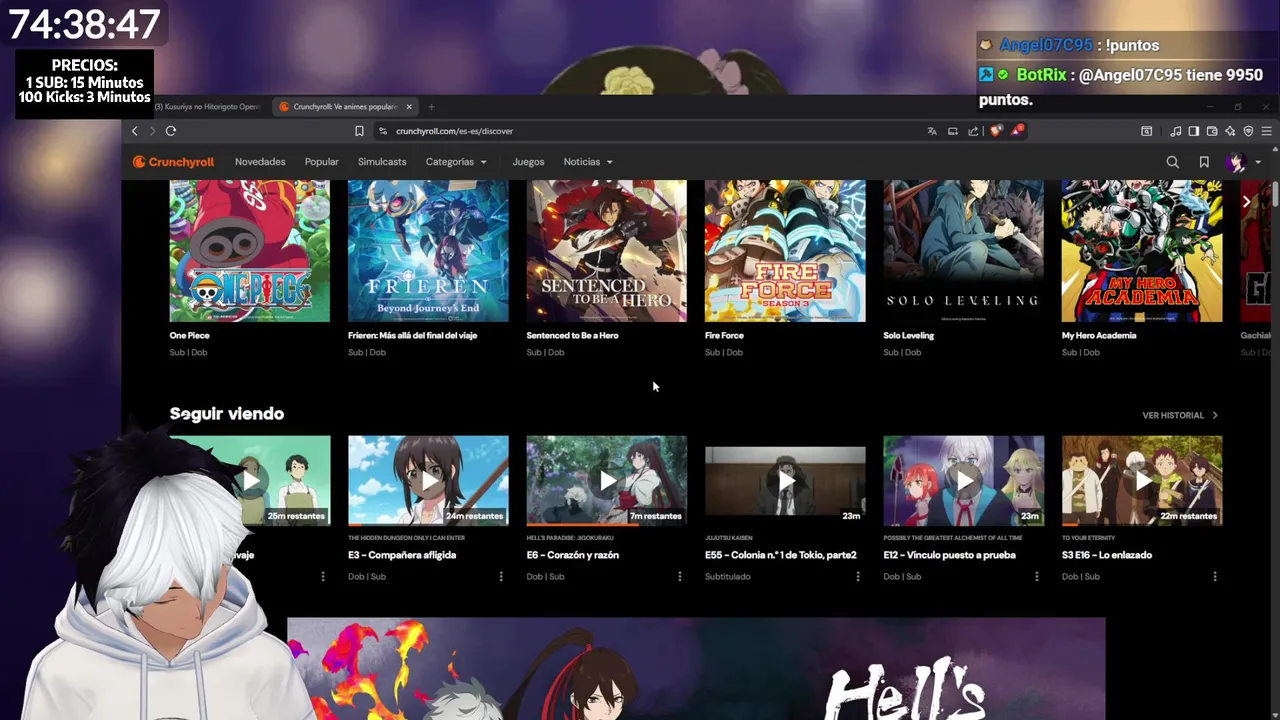Go back with the browser back arrow

[135, 131]
